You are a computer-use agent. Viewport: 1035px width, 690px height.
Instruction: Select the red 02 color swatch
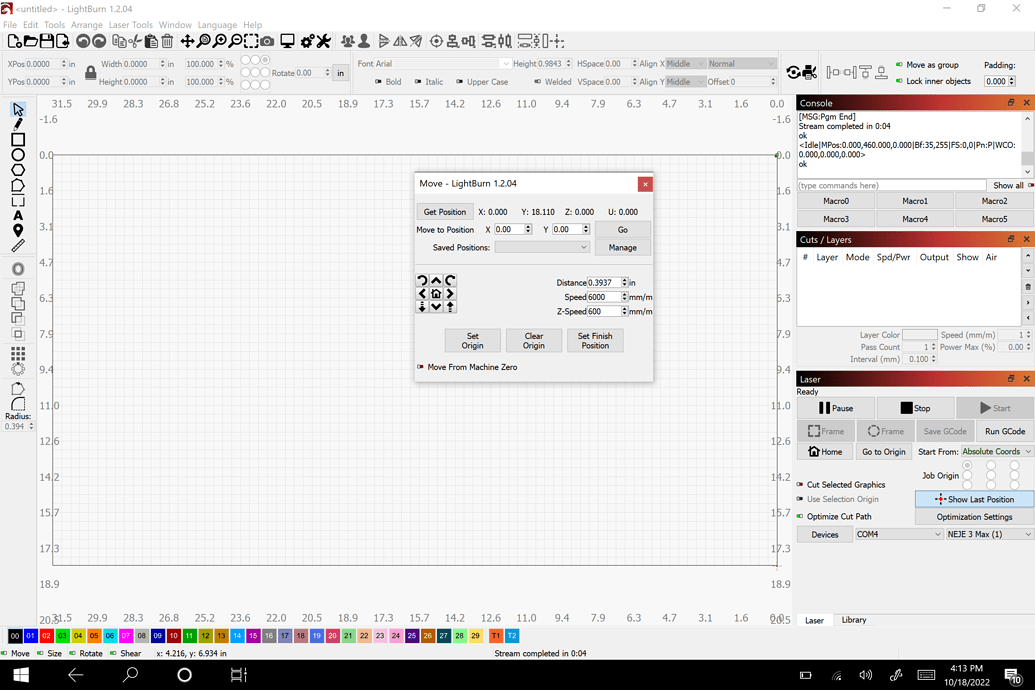click(x=46, y=636)
